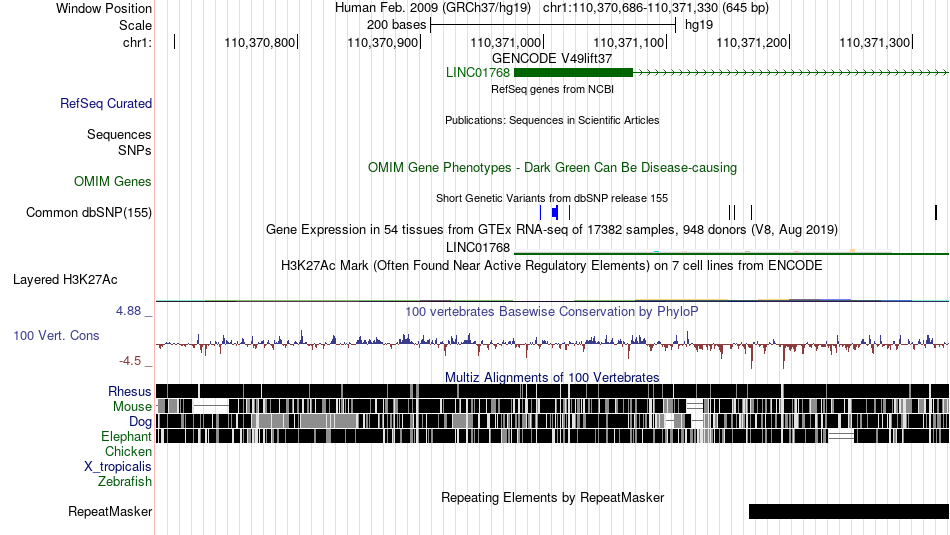
Task: Open Layered H3K27Ac track label
Action: [x=65, y=280]
